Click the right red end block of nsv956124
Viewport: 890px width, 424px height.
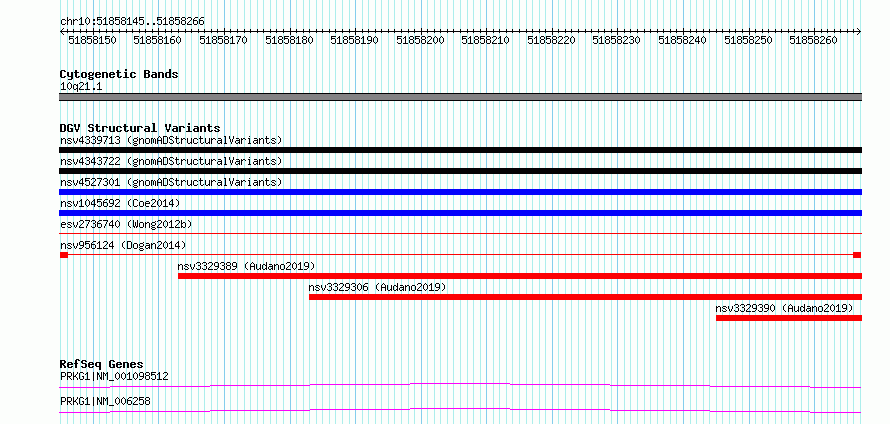coord(857,255)
